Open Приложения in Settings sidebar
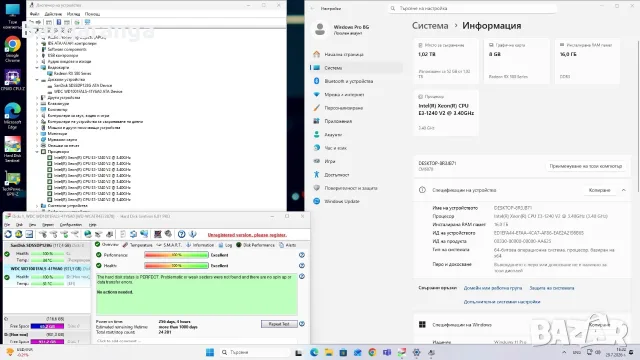The height and width of the screenshot is (360, 640). (x=338, y=121)
